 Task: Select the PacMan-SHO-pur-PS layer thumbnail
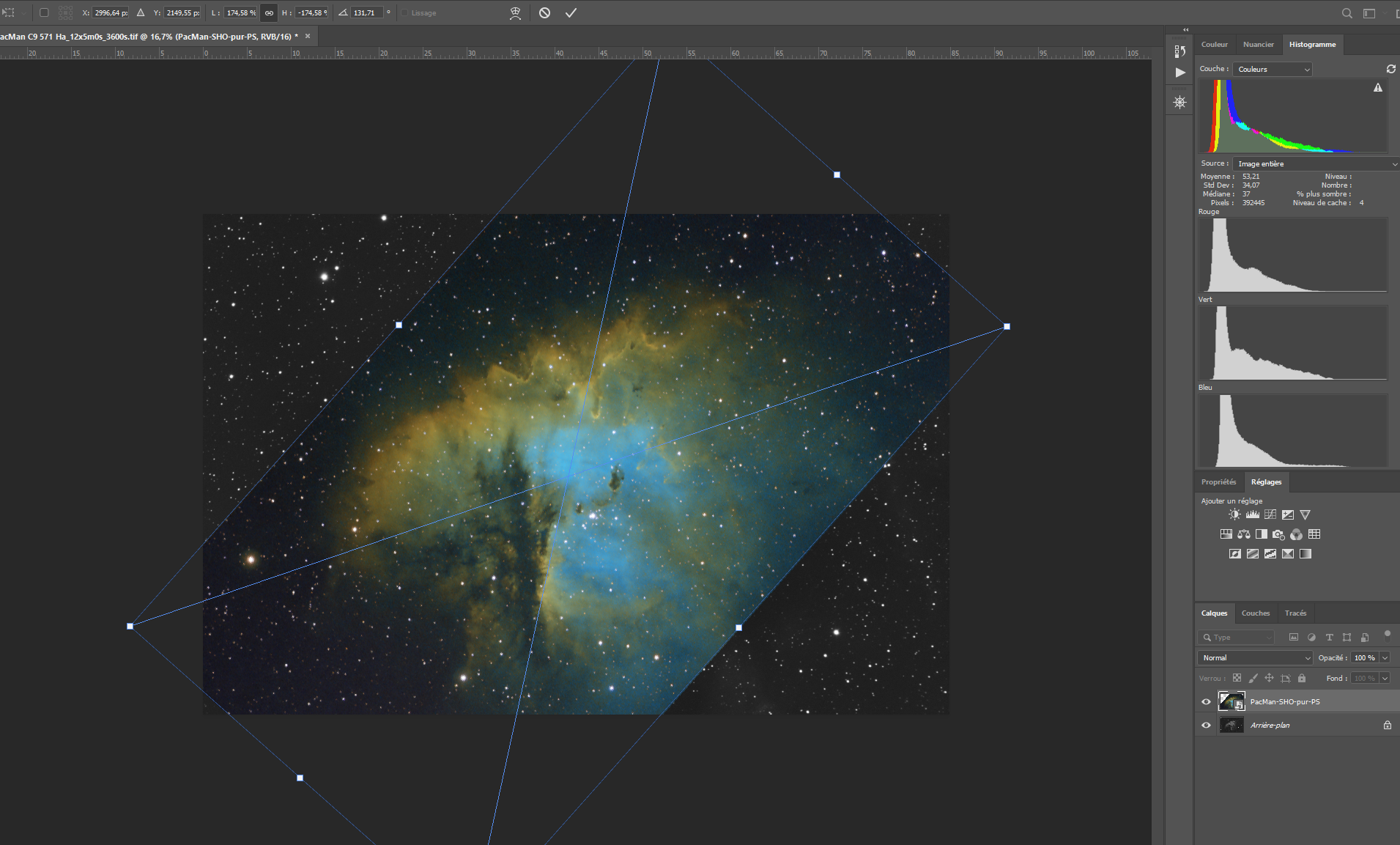tap(1232, 701)
